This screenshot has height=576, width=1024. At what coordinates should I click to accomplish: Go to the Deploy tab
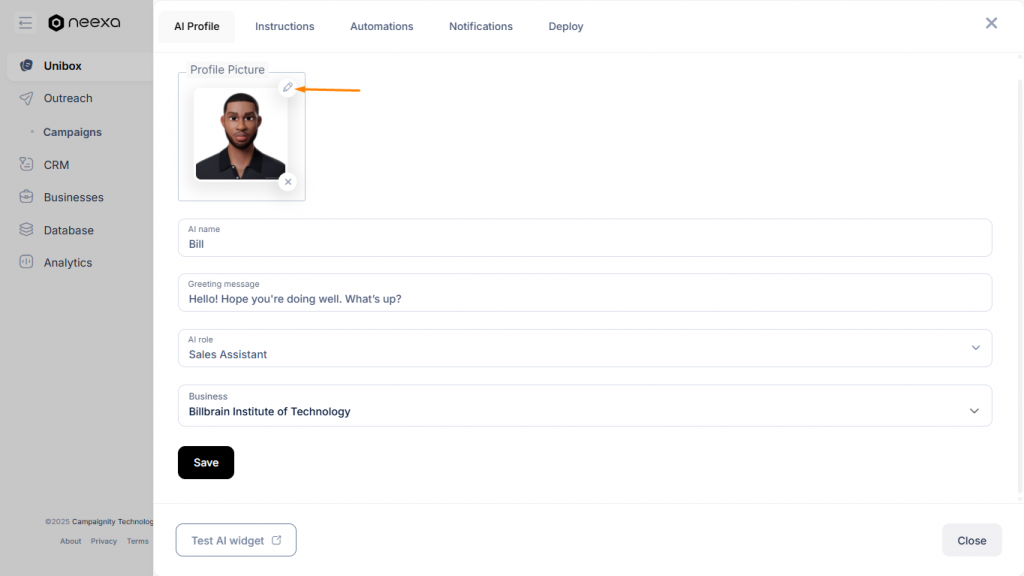(x=566, y=26)
